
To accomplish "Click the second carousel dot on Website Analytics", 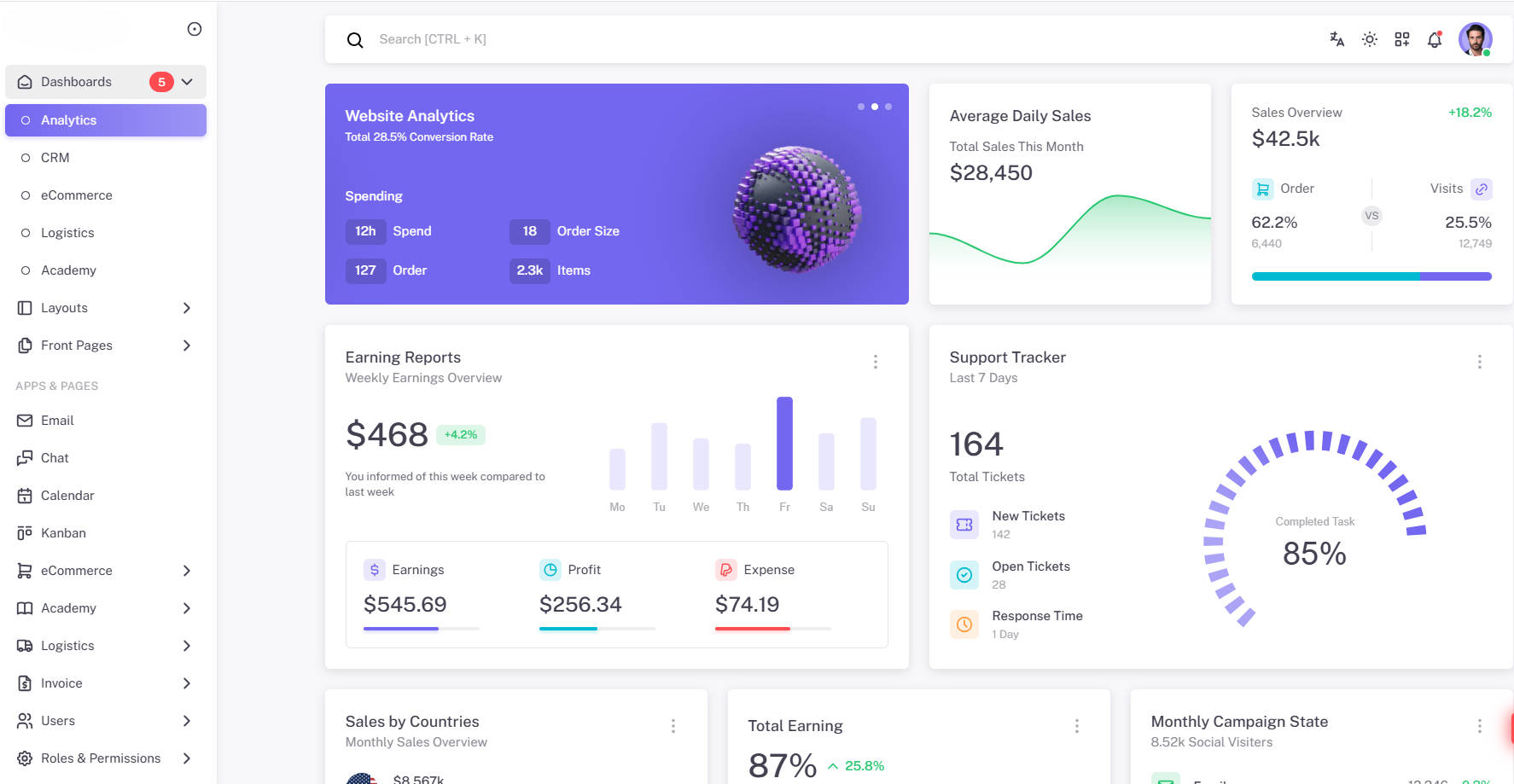I will [x=874, y=106].
